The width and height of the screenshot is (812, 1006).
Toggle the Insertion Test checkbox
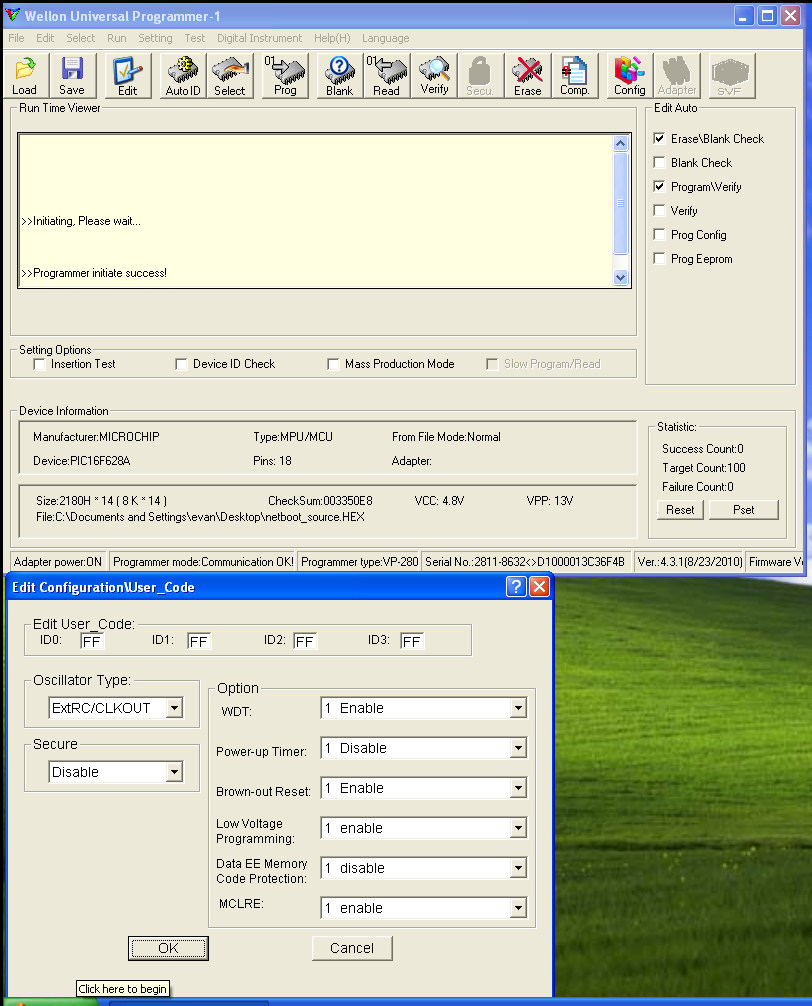[x=40, y=364]
